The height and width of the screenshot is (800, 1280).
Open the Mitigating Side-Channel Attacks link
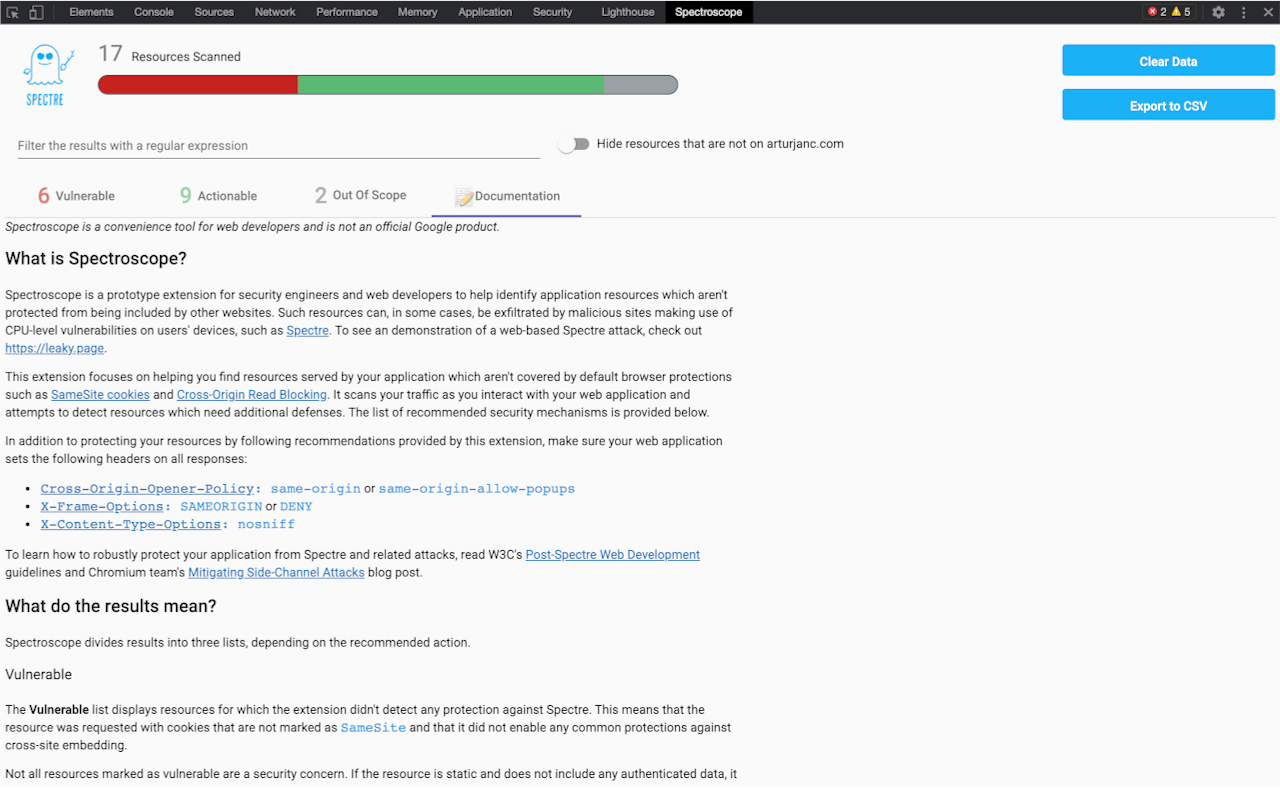coord(276,572)
